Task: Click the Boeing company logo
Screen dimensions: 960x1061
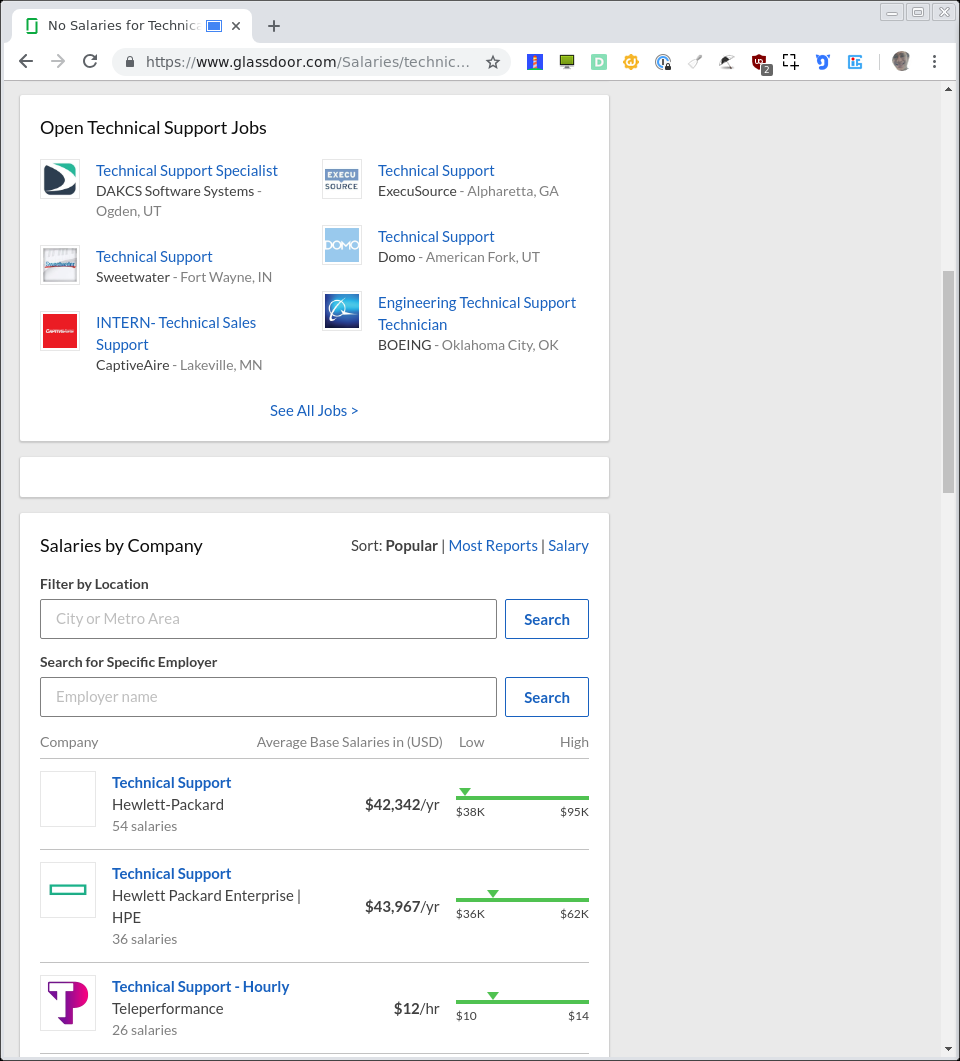Action: [342, 311]
